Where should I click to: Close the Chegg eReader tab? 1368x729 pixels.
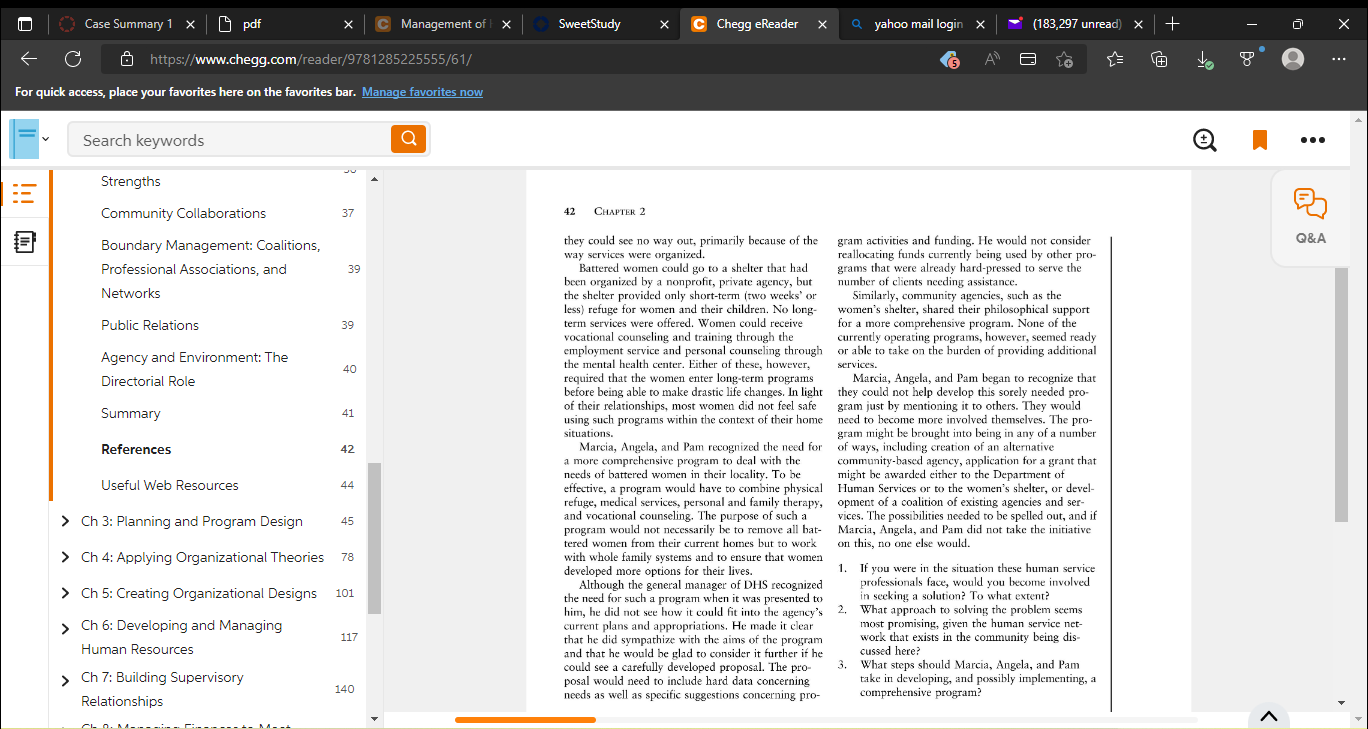[823, 24]
